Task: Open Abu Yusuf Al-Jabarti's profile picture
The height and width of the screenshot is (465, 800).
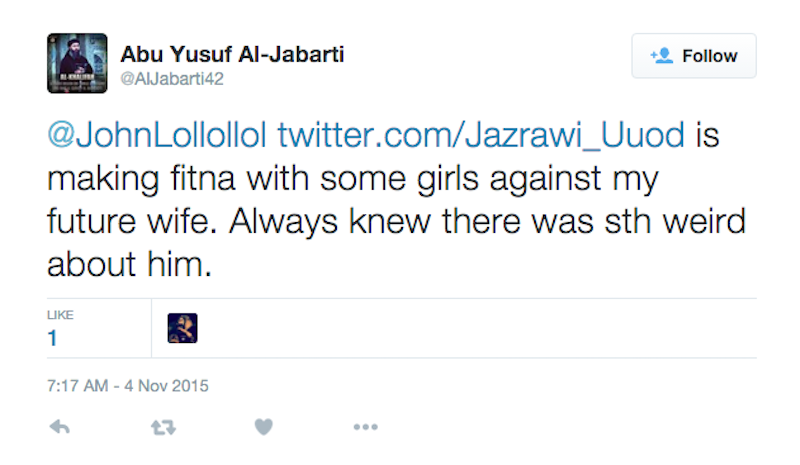Action: (x=77, y=63)
